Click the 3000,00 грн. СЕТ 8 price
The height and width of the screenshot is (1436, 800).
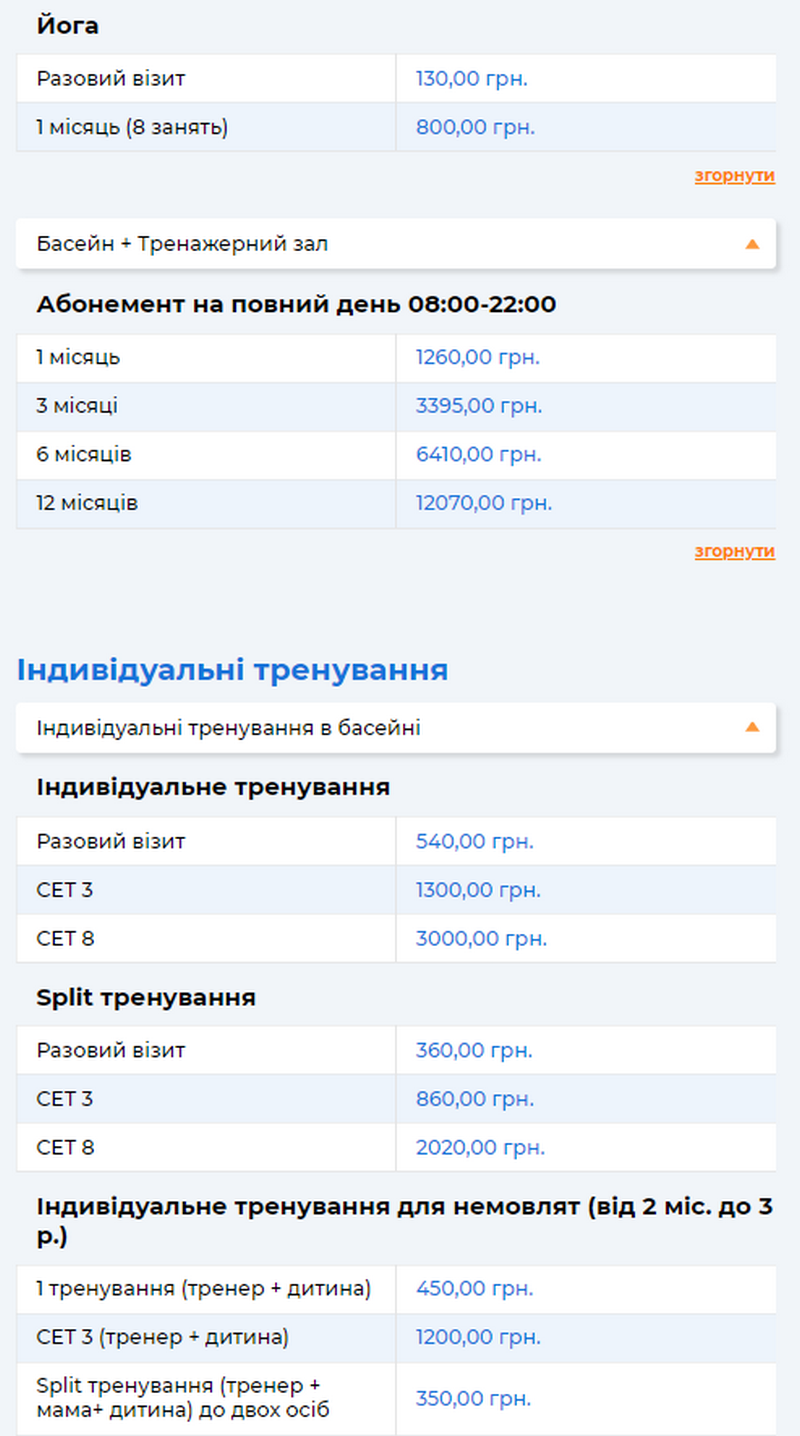[x=481, y=939]
